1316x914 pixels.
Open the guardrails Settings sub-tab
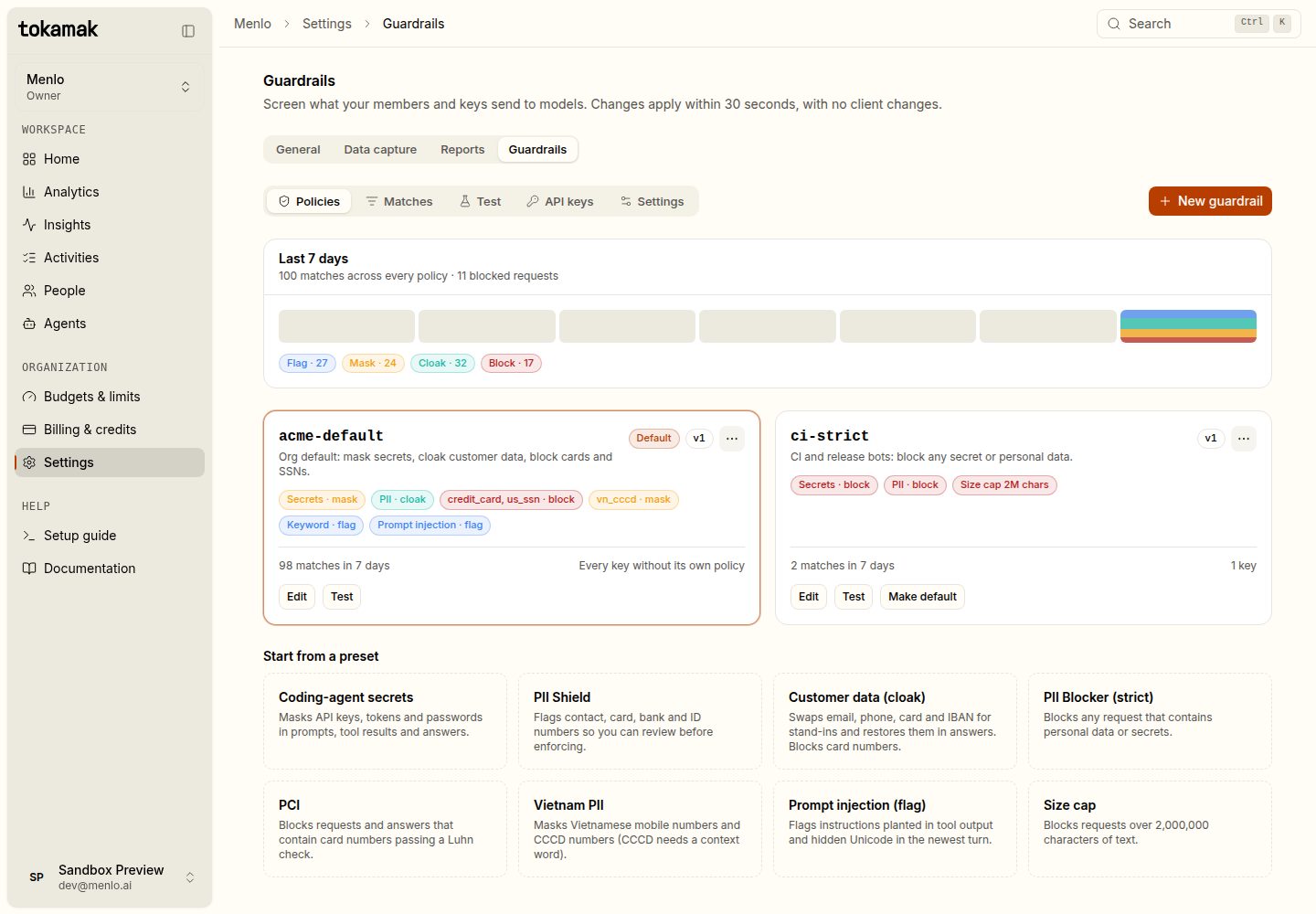(653, 202)
